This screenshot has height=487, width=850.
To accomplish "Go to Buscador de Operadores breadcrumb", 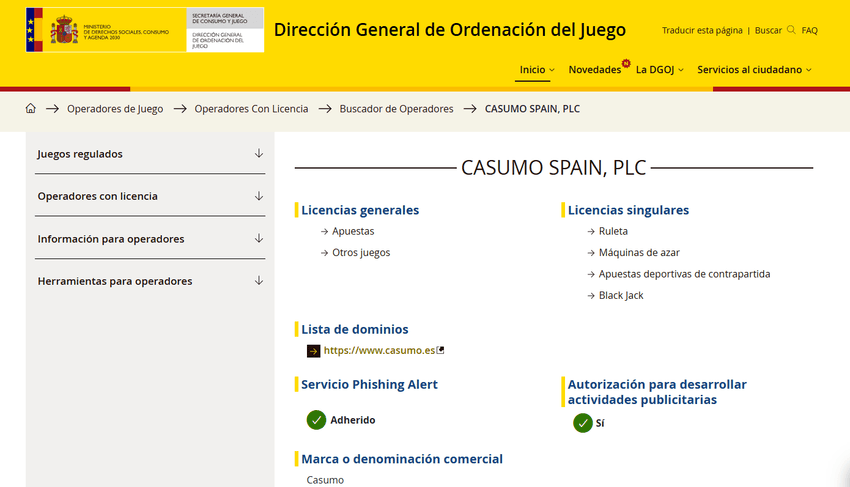I will 396,108.
